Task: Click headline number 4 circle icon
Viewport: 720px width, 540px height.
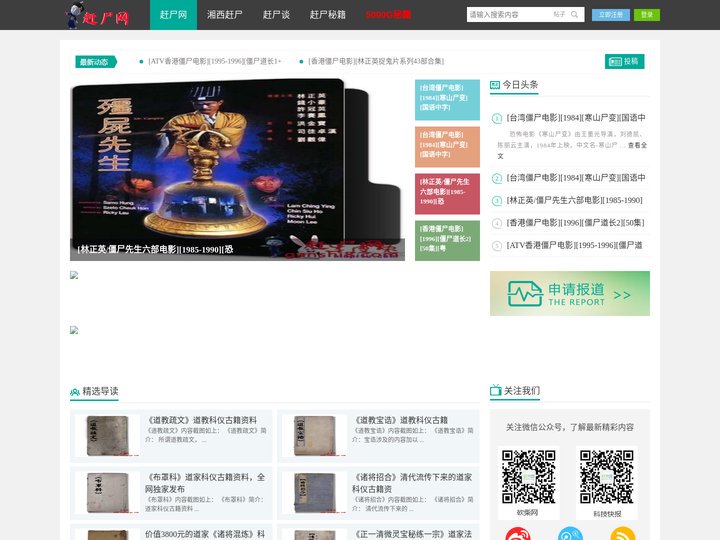Action: tap(497, 223)
